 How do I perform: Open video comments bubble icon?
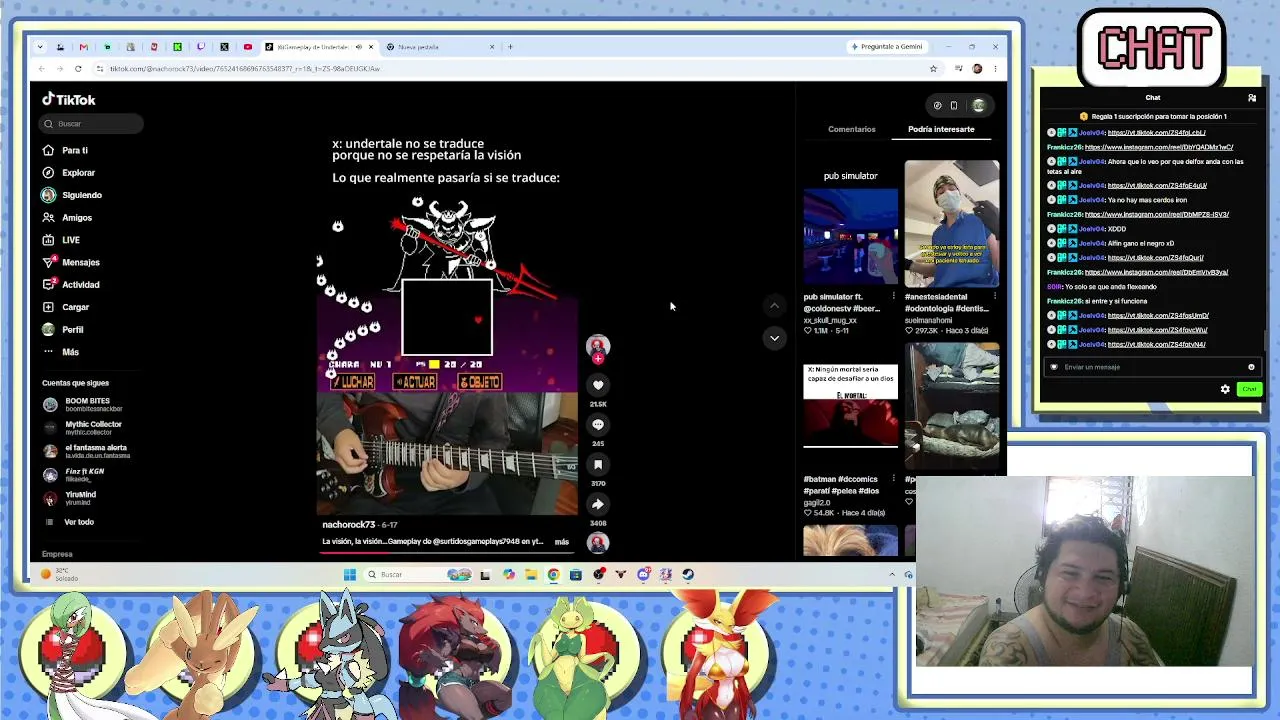pos(598,424)
